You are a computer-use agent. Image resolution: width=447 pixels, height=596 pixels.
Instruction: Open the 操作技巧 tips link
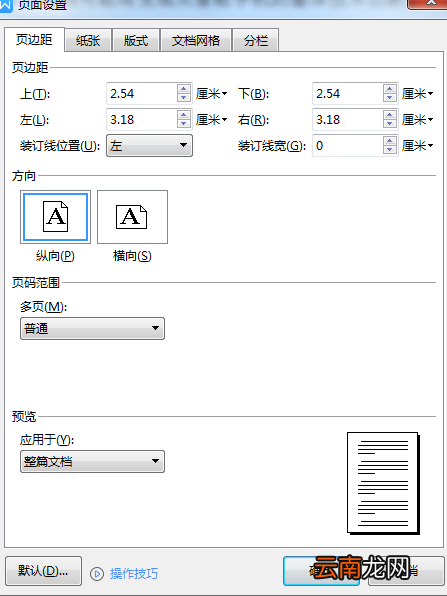pos(134,574)
